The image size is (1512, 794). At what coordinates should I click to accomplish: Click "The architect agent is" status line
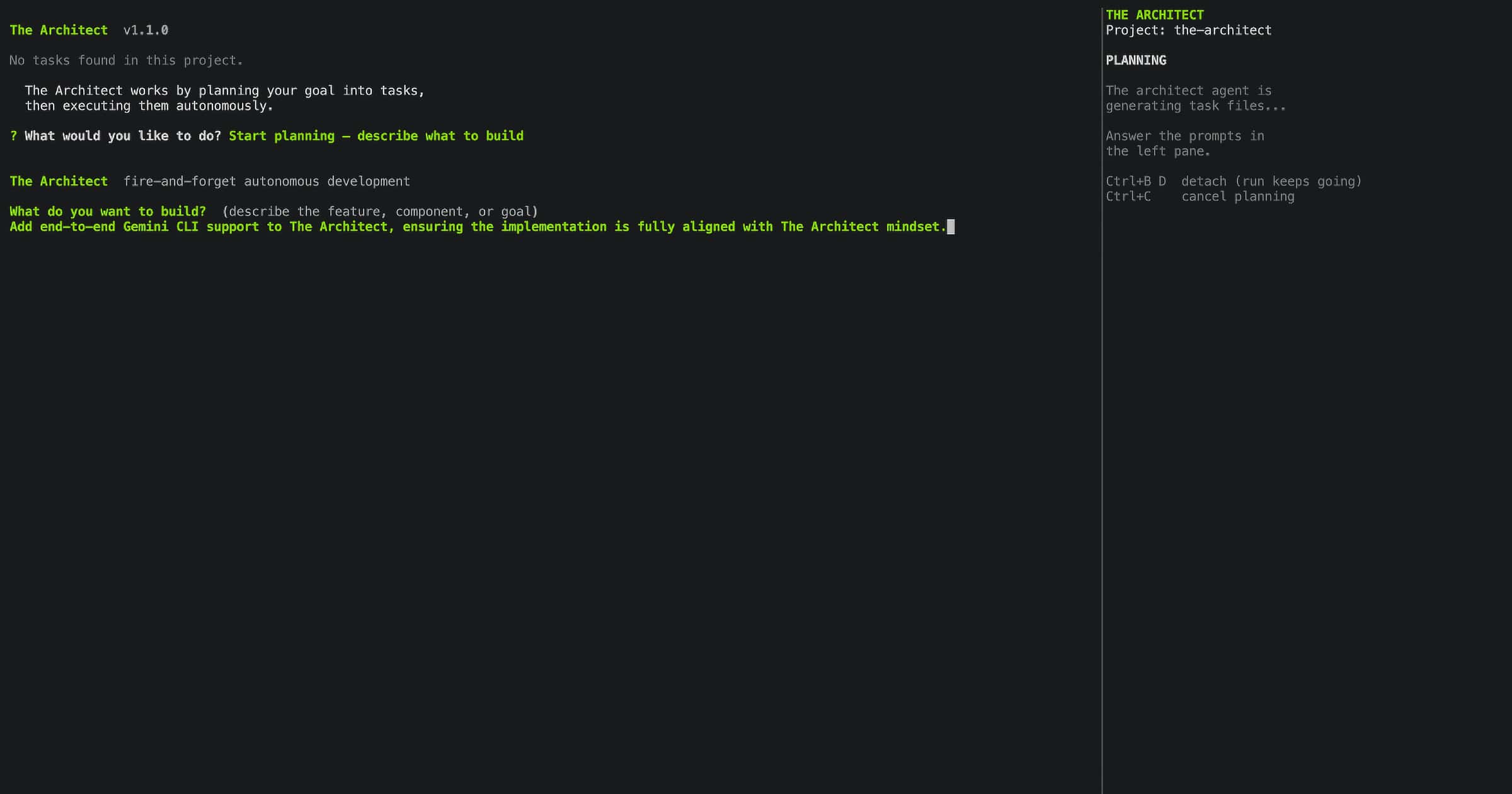[x=1189, y=91]
